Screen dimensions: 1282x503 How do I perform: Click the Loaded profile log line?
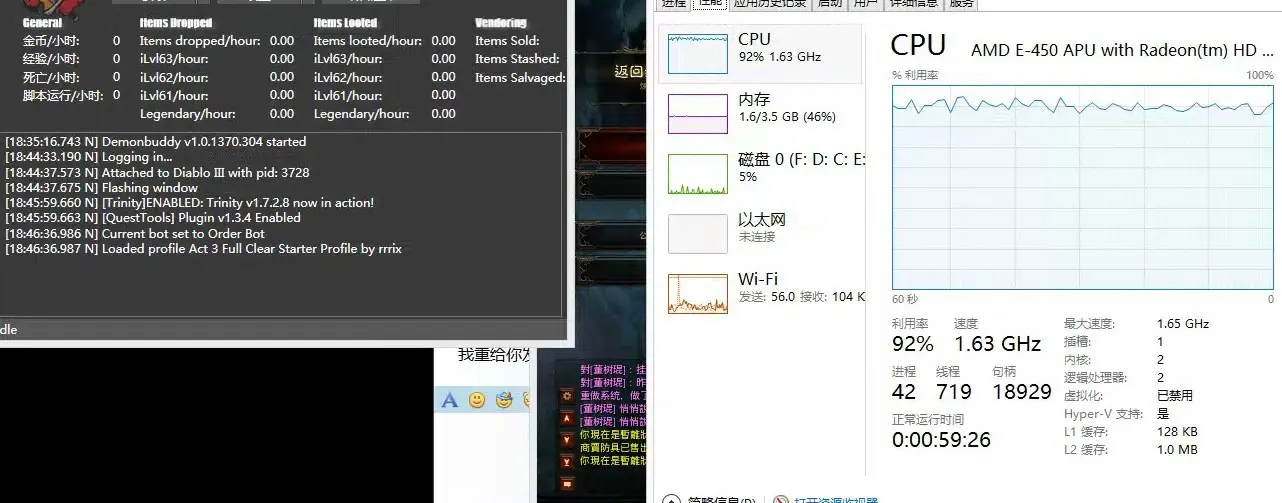(x=252, y=249)
